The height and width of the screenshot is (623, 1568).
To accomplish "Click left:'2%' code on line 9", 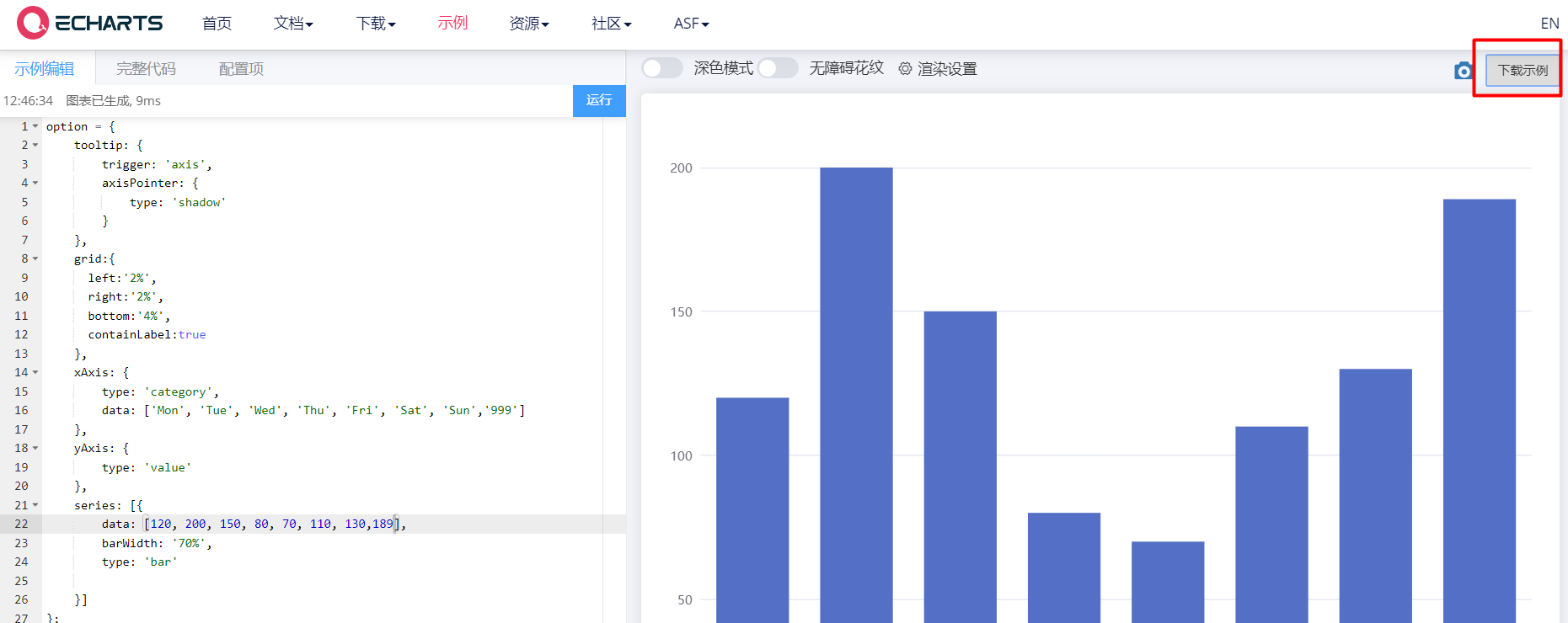I will click(122, 278).
